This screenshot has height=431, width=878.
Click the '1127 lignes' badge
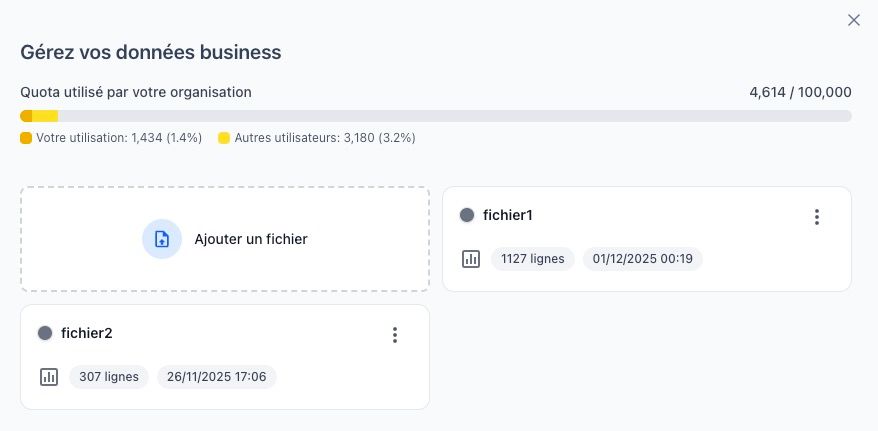pos(532,259)
